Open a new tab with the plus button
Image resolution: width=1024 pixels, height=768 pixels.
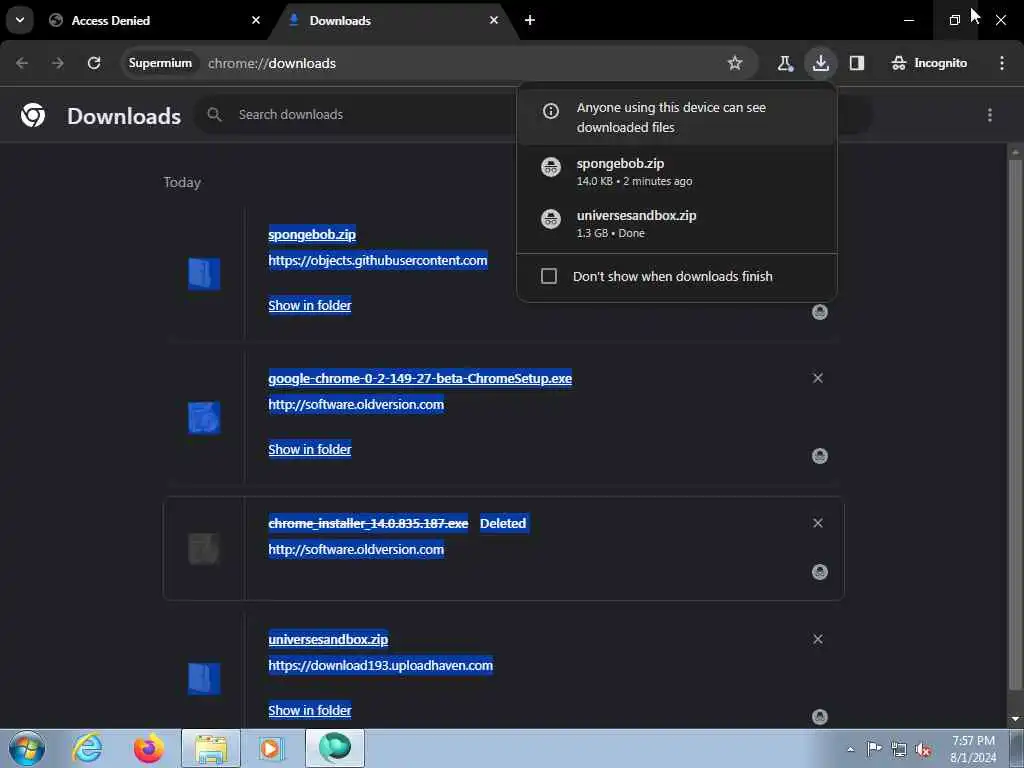530,20
